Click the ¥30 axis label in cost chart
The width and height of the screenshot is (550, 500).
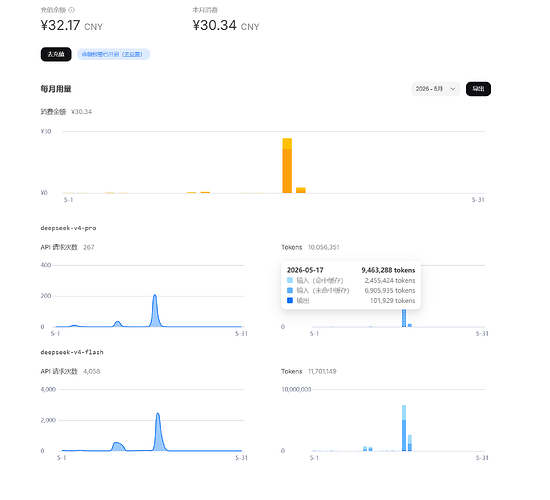point(46,131)
